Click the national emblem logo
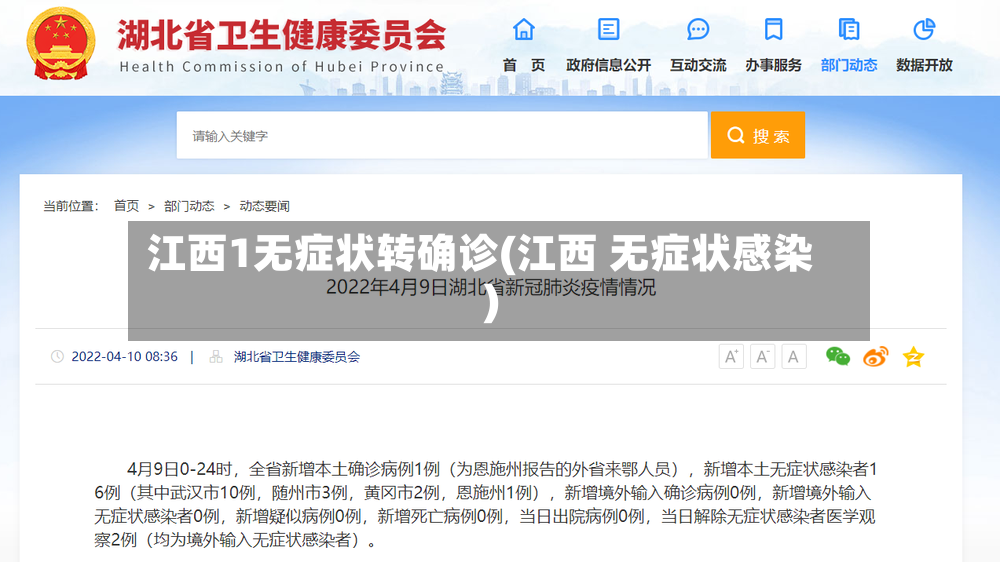Viewport: 1000px width, 562px height. [61, 43]
